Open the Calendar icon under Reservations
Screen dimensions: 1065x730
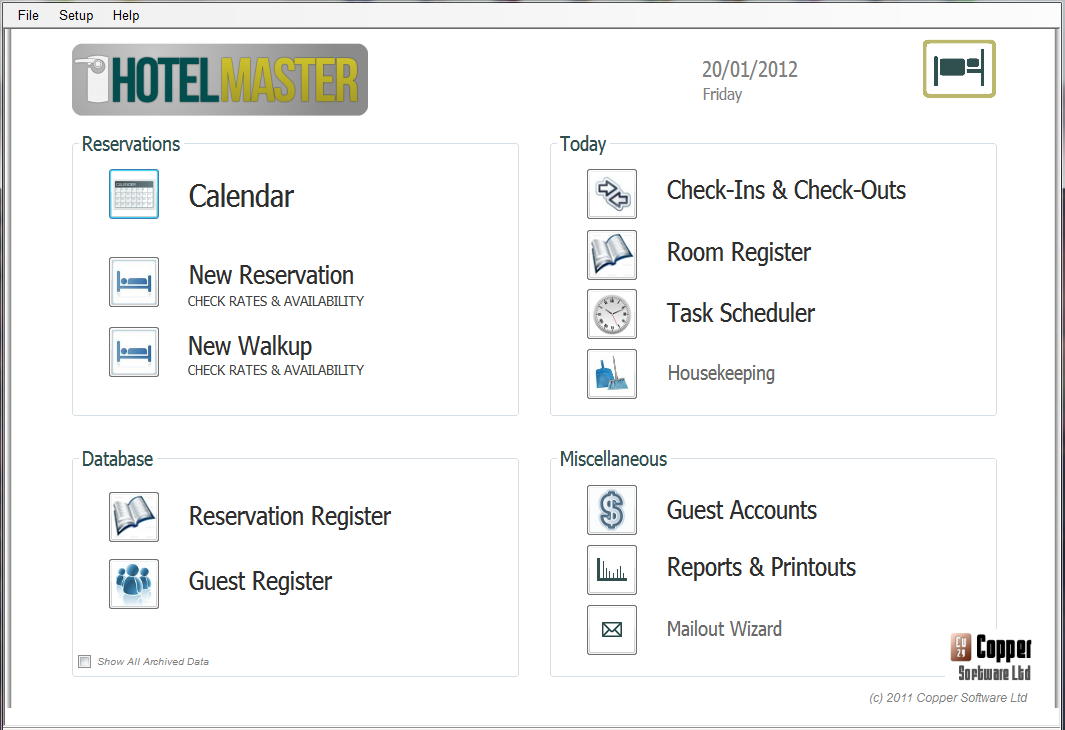pos(134,194)
